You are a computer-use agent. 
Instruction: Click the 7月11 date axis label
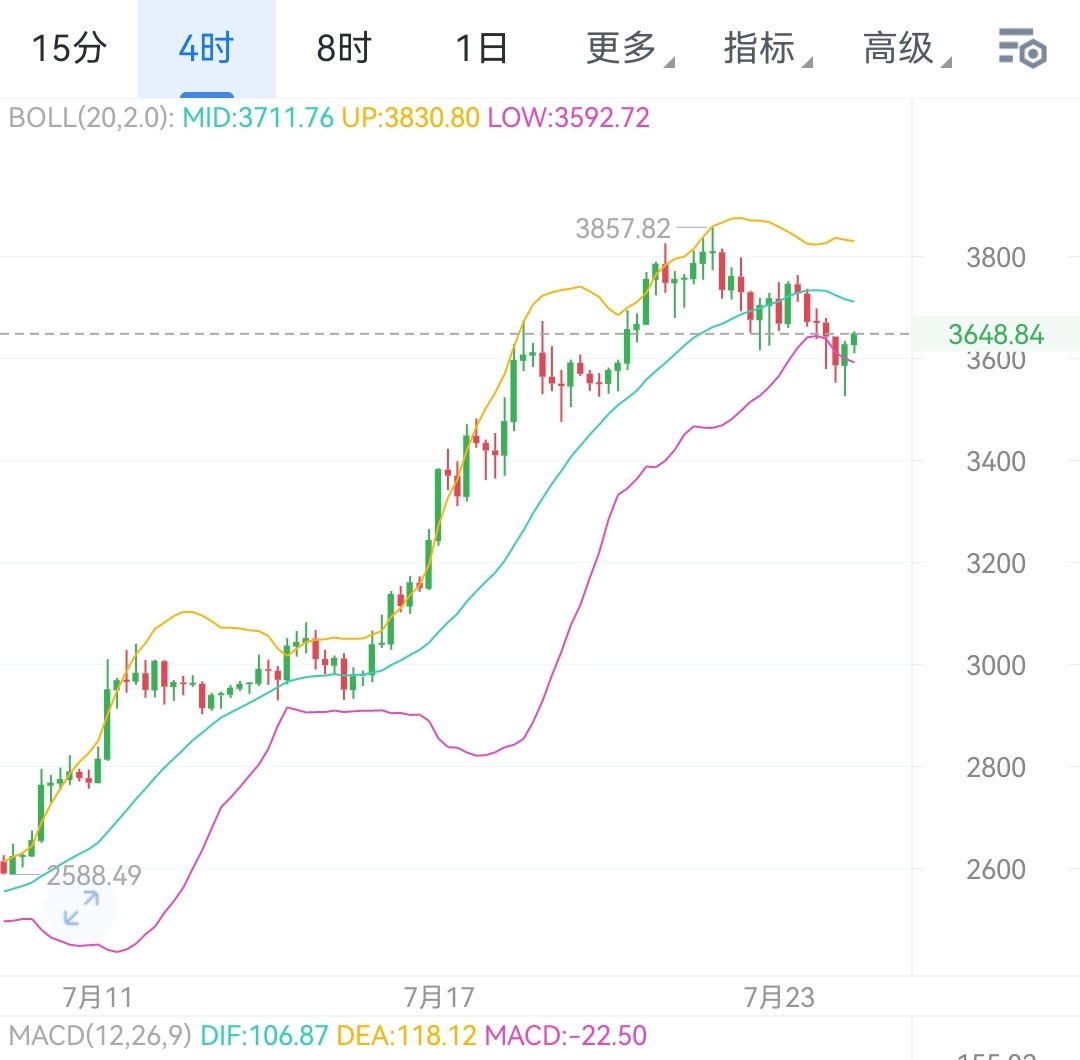point(97,997)
